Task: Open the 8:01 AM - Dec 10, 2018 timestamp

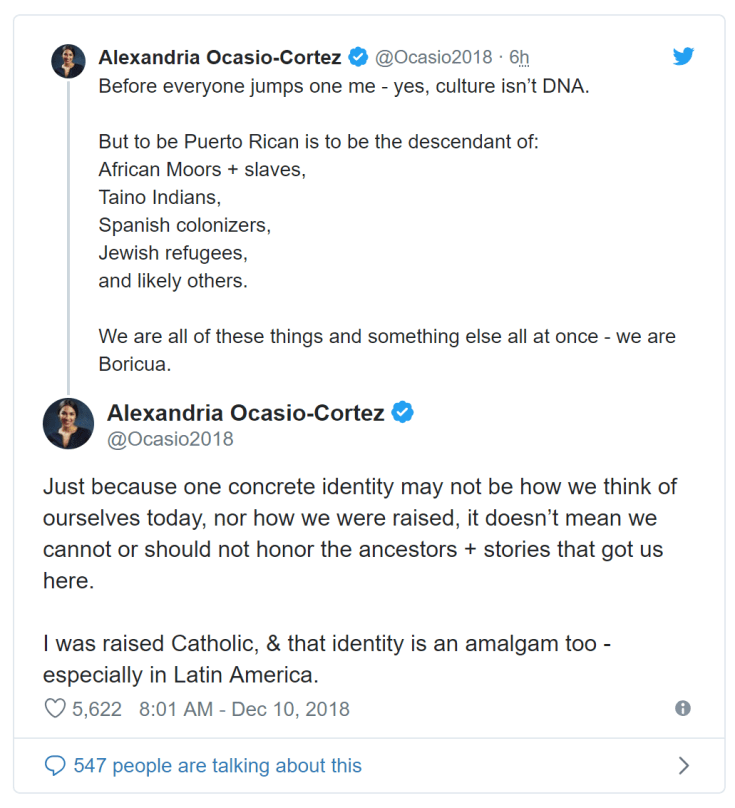Action: (244, 709)
